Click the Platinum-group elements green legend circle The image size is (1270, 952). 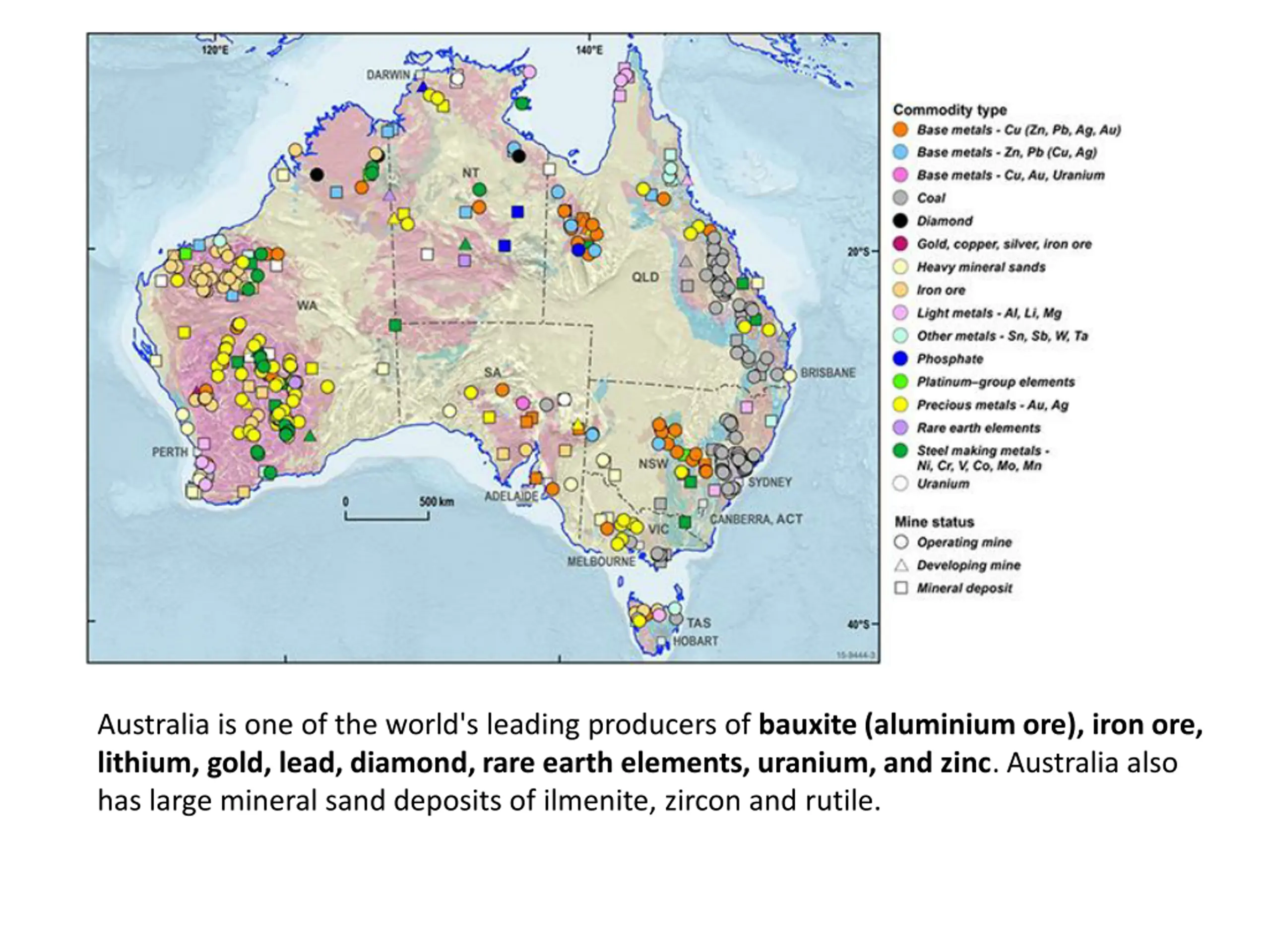tap(900, 382)
